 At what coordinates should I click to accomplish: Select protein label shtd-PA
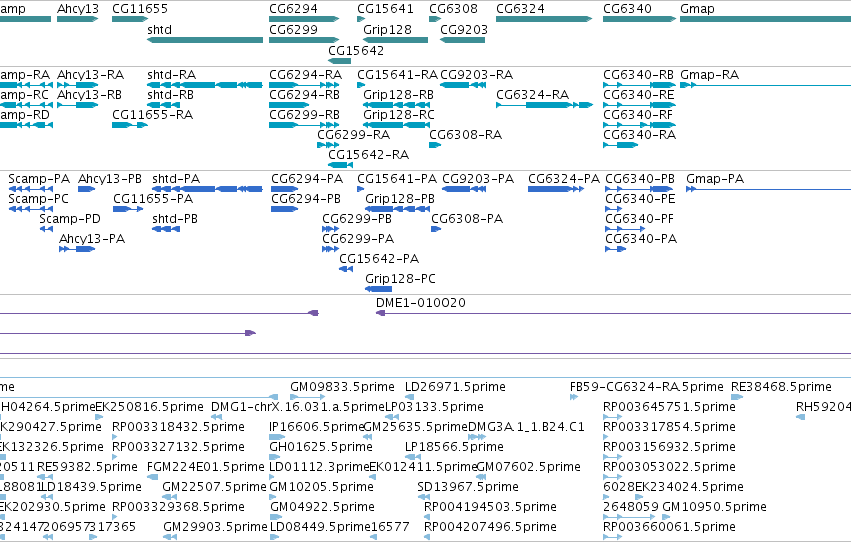[x=176, y=179]
